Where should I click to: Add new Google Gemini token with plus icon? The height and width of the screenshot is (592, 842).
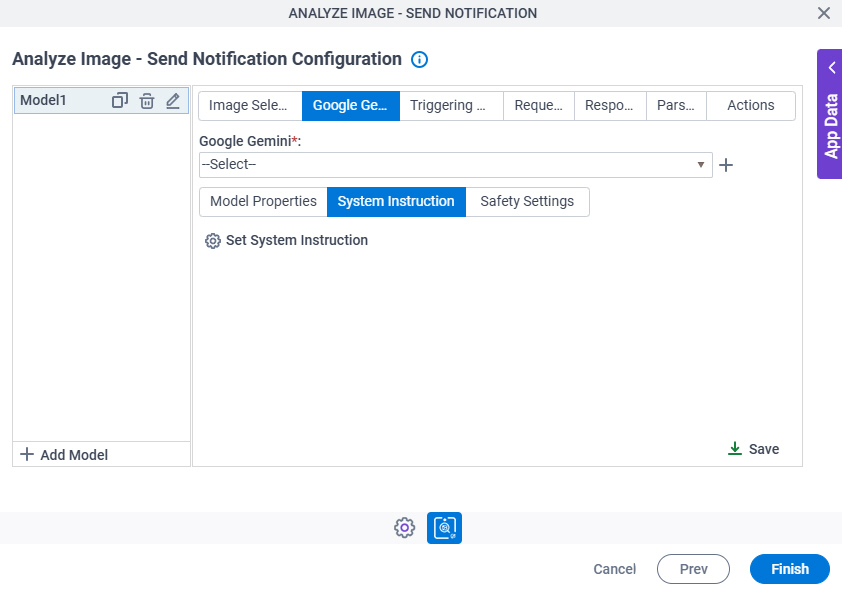tap(725, 165)
